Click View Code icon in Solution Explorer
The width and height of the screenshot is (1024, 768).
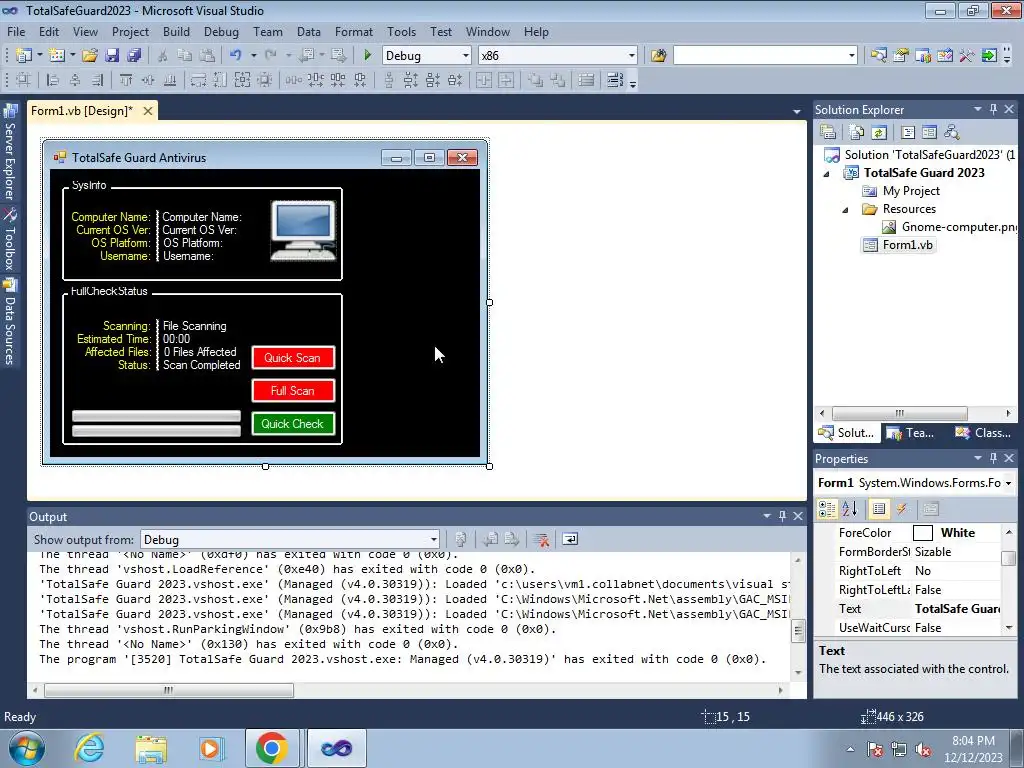908,133
